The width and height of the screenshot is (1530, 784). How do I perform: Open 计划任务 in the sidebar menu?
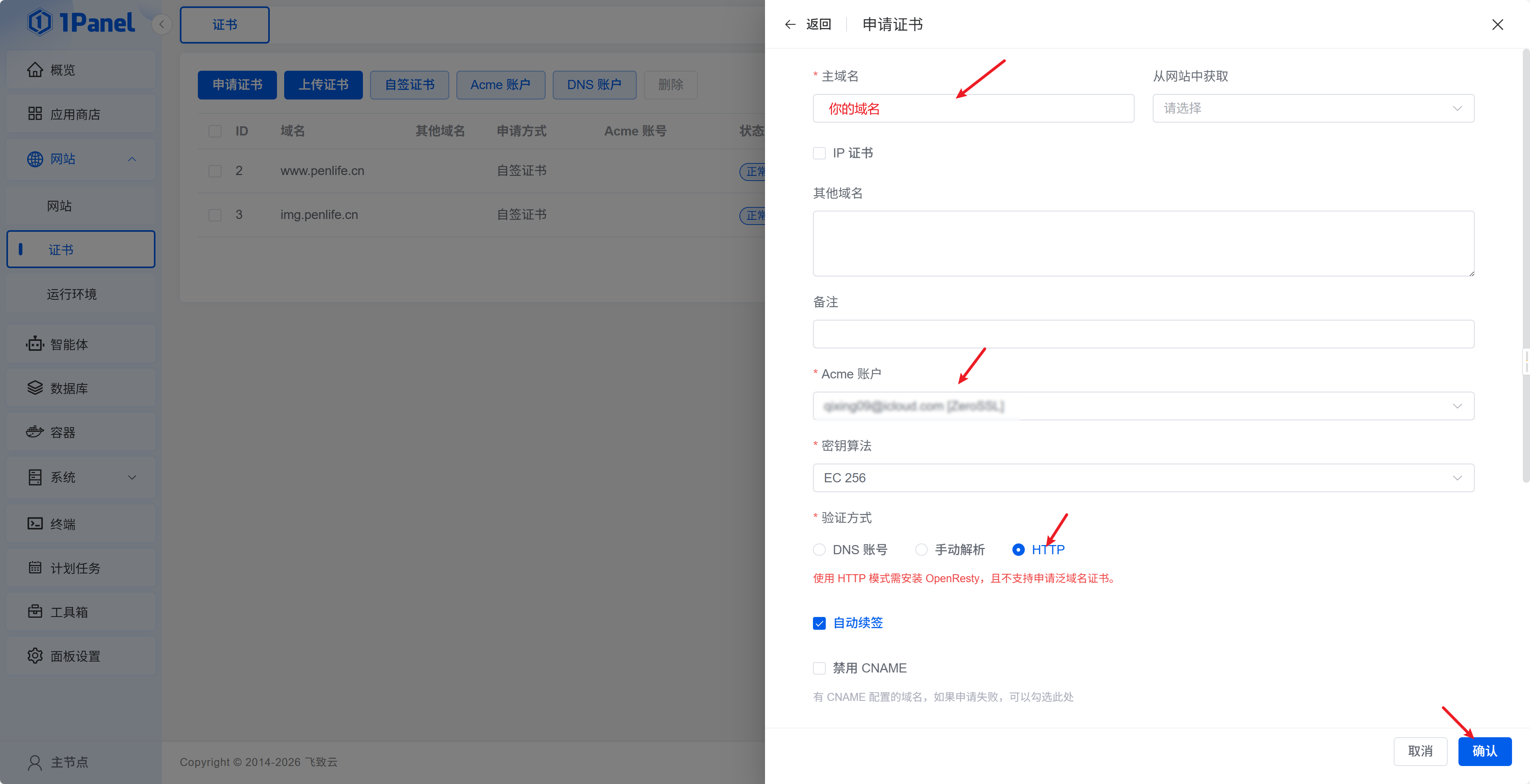(x=76, y=568)
